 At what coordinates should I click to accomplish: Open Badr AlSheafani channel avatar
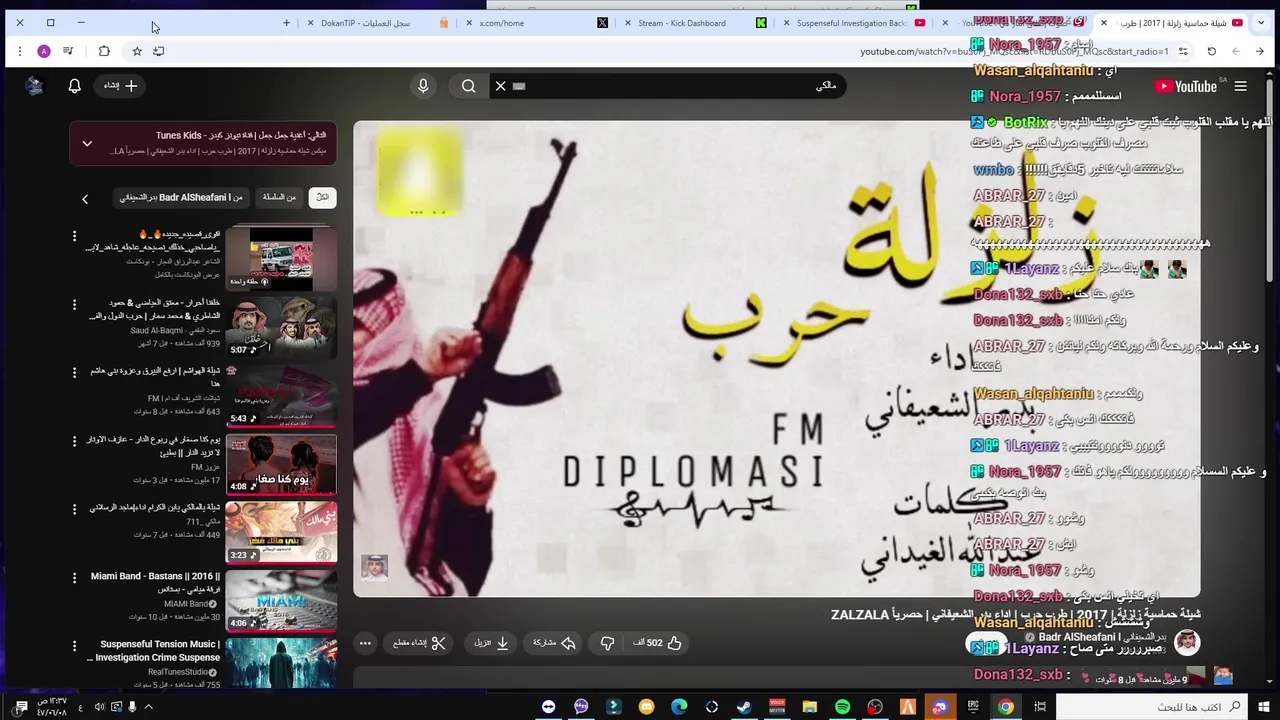1187,641
